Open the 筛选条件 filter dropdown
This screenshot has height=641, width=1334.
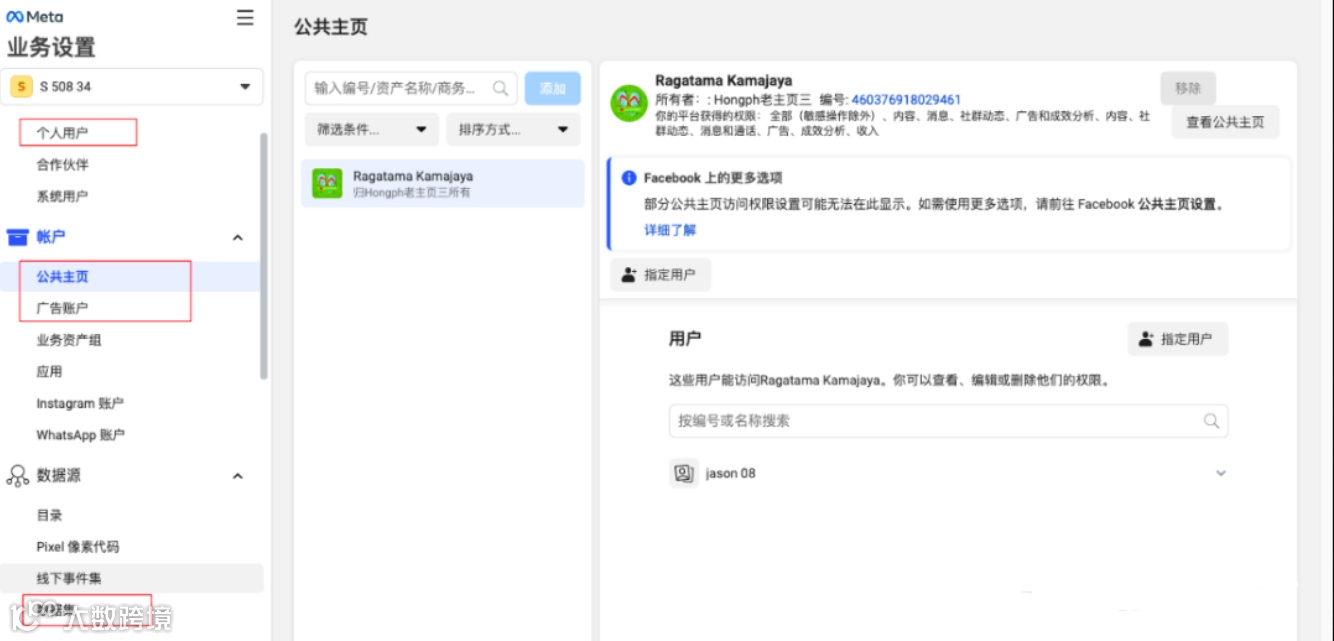(x=372, y=129)
